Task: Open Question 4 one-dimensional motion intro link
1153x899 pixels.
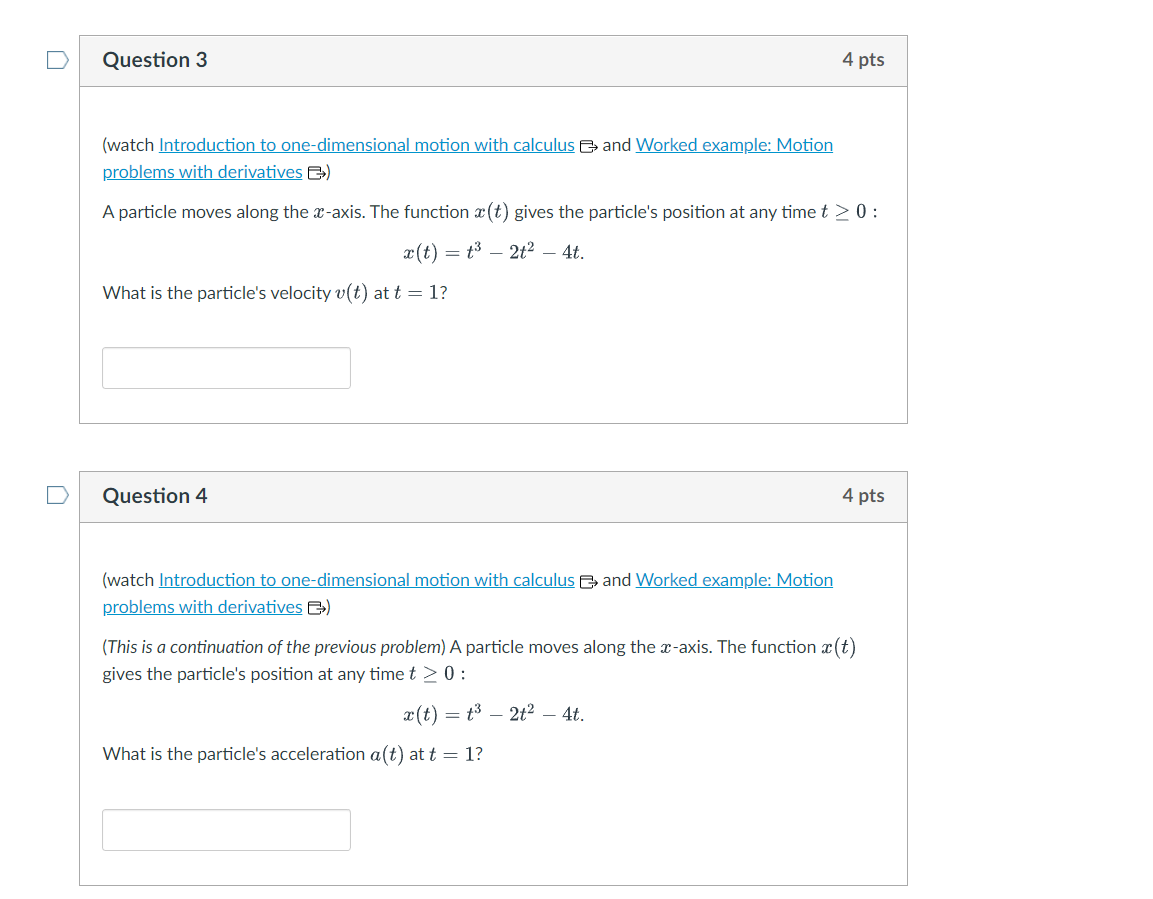Action: click(x=366, y=580)
